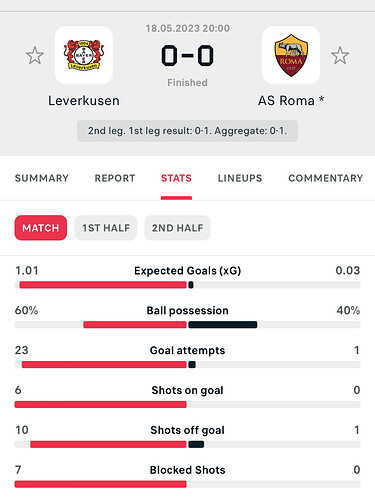Open the Leverkusen team name link
Viewport: 375px width, 500px height.
[x=84, y=101]
